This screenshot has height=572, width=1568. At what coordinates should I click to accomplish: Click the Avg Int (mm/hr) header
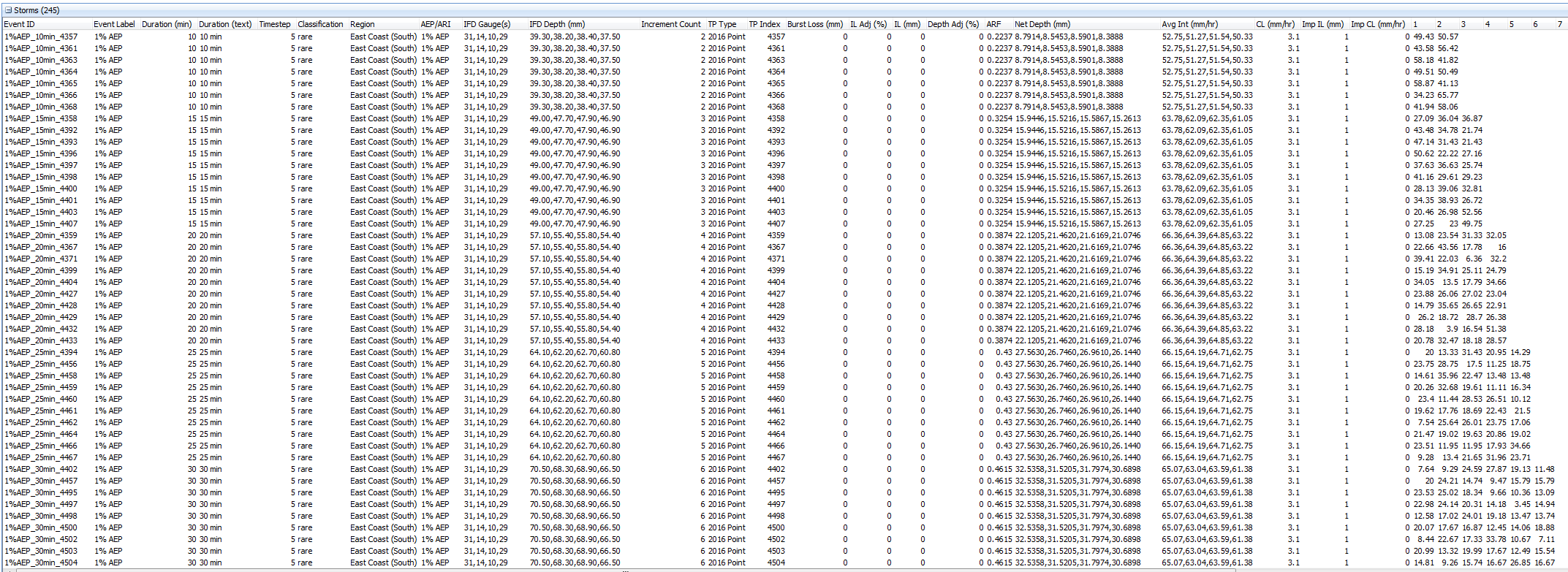tap(1189, 24)
